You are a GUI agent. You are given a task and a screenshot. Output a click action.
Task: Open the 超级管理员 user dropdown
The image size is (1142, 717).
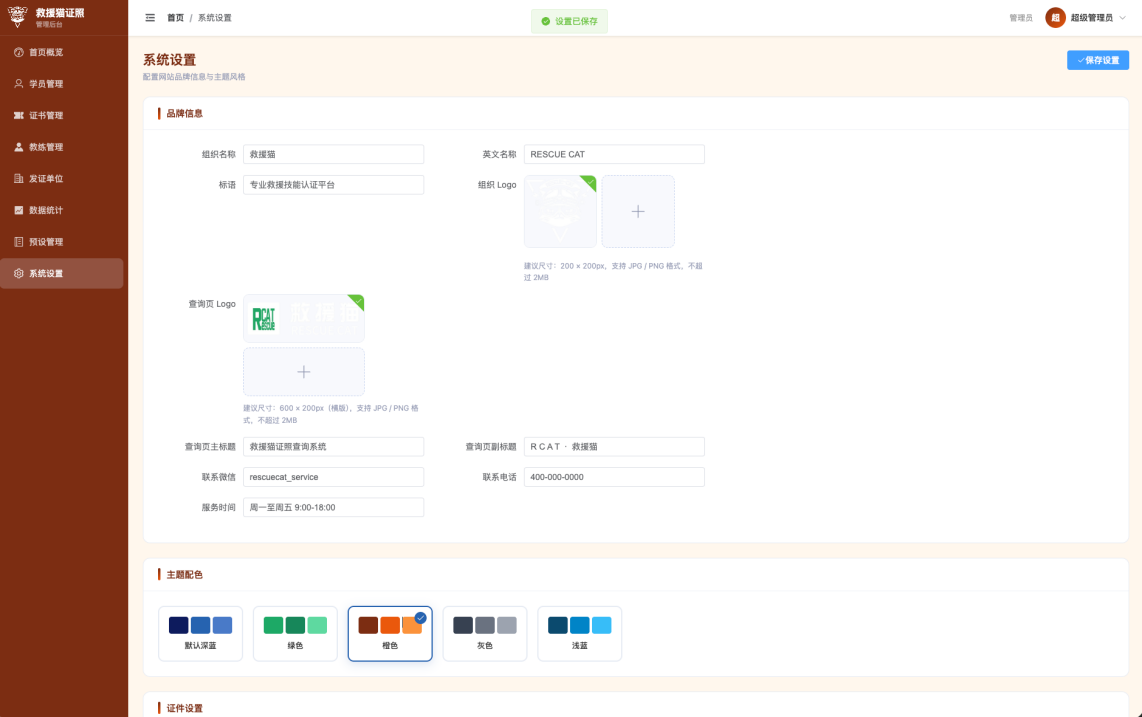click(1086, 18)
